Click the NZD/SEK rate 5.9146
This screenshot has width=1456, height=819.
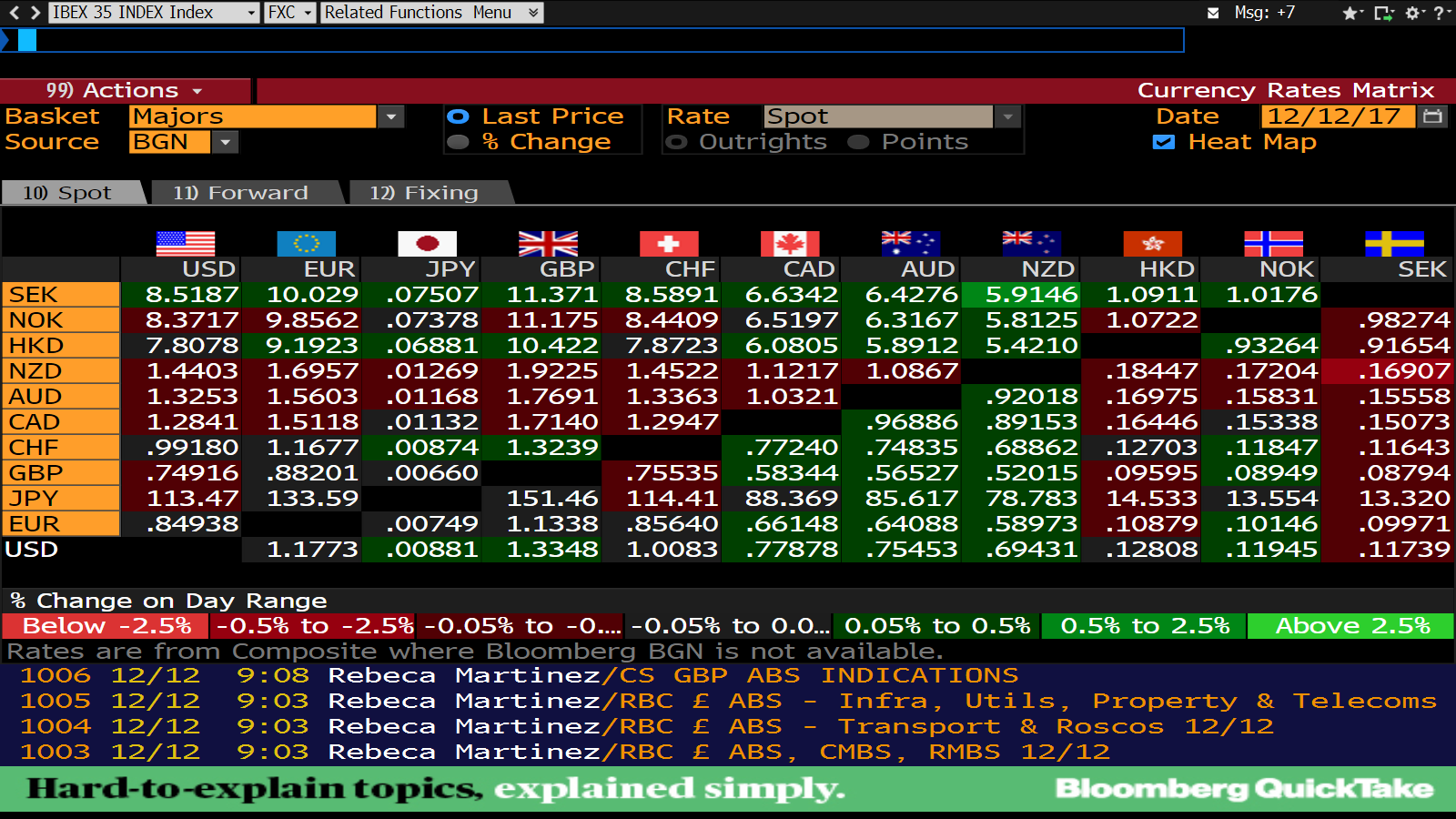coord(1021,295)
